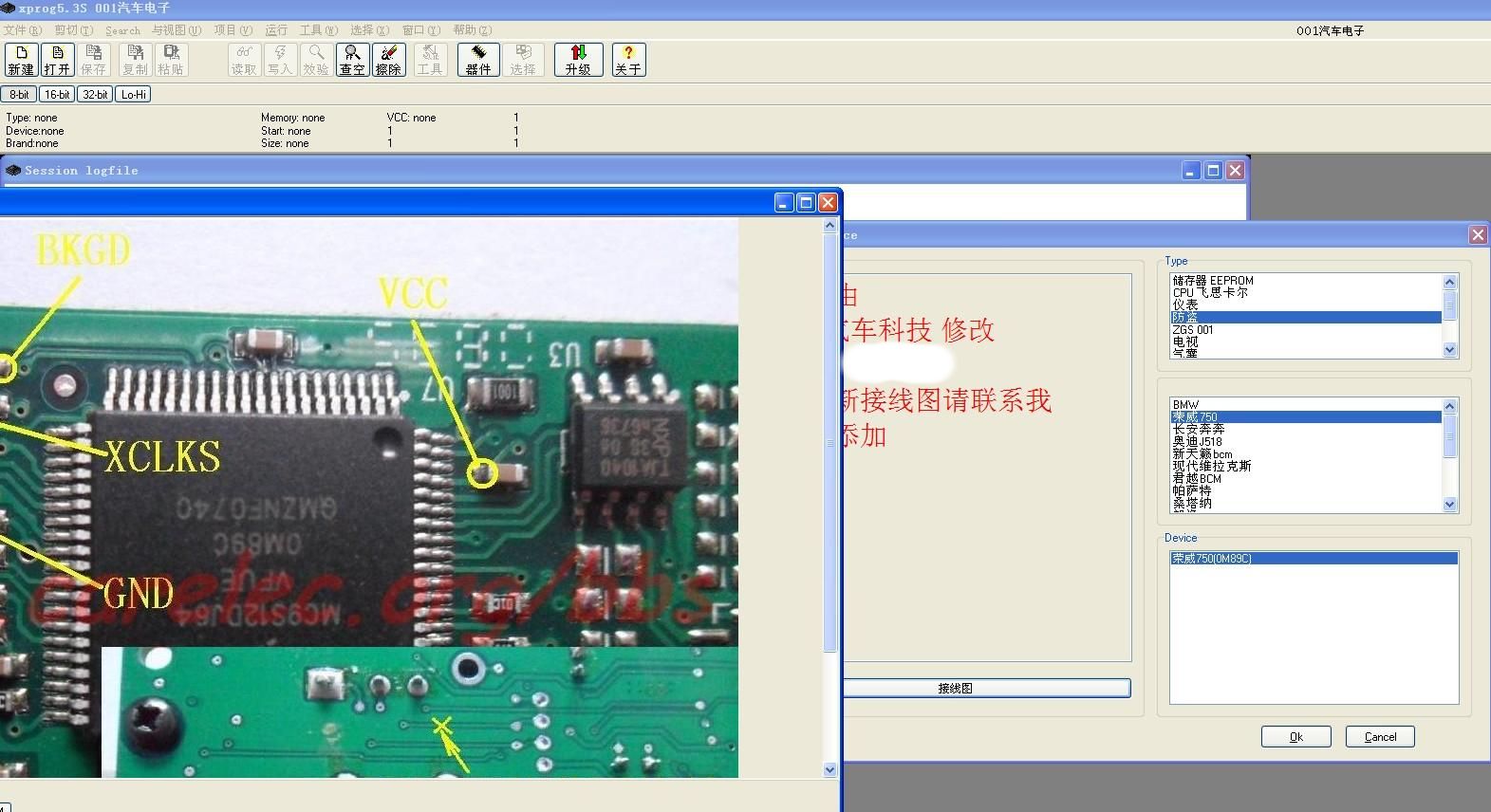Screen dimensions: 1491x812
Task: Select 荣威750(0M89C) in Device list
Action: (x=1314, y=559)
